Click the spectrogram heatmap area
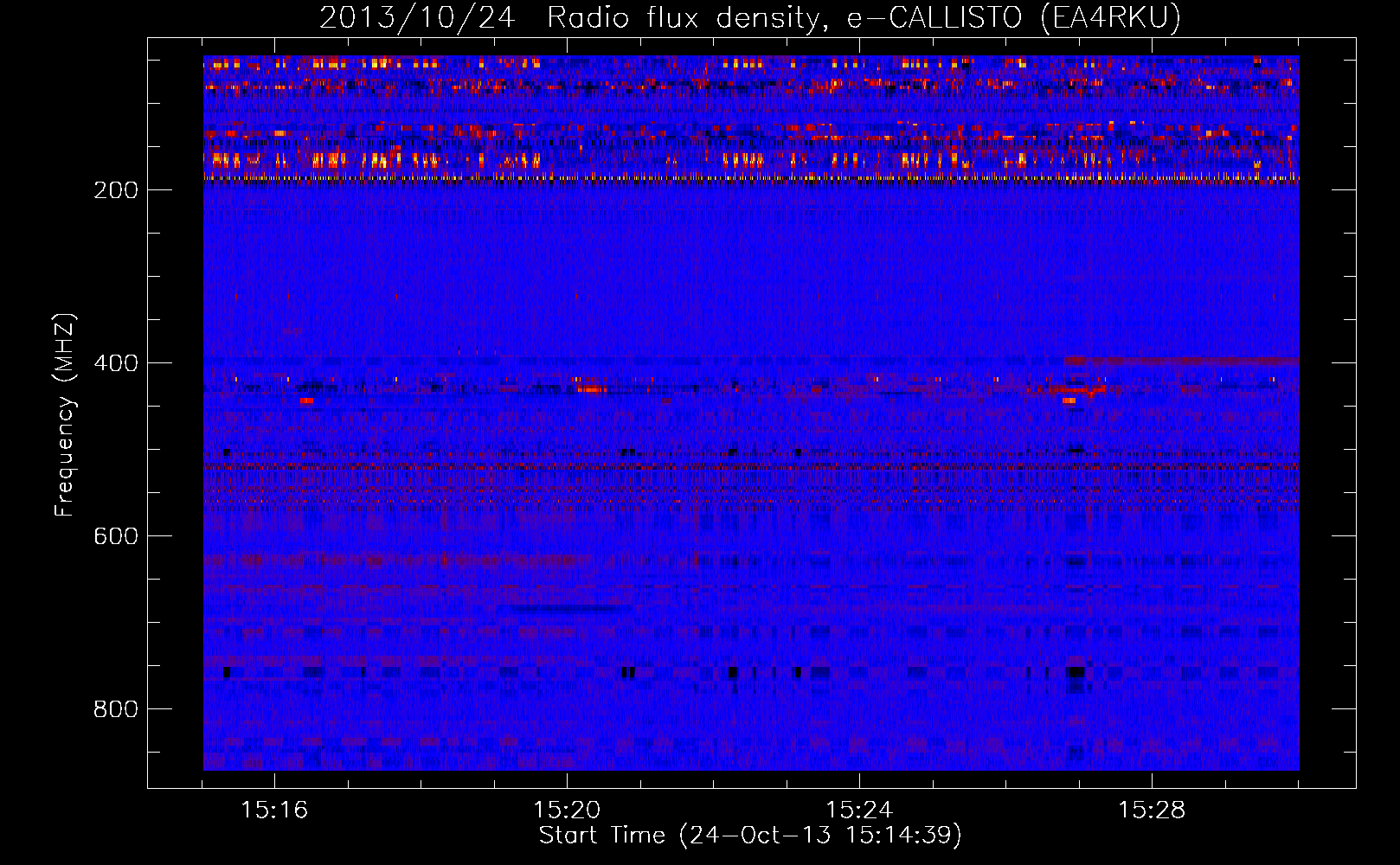The image size is (1400, 865). click(x=751, y=413)
